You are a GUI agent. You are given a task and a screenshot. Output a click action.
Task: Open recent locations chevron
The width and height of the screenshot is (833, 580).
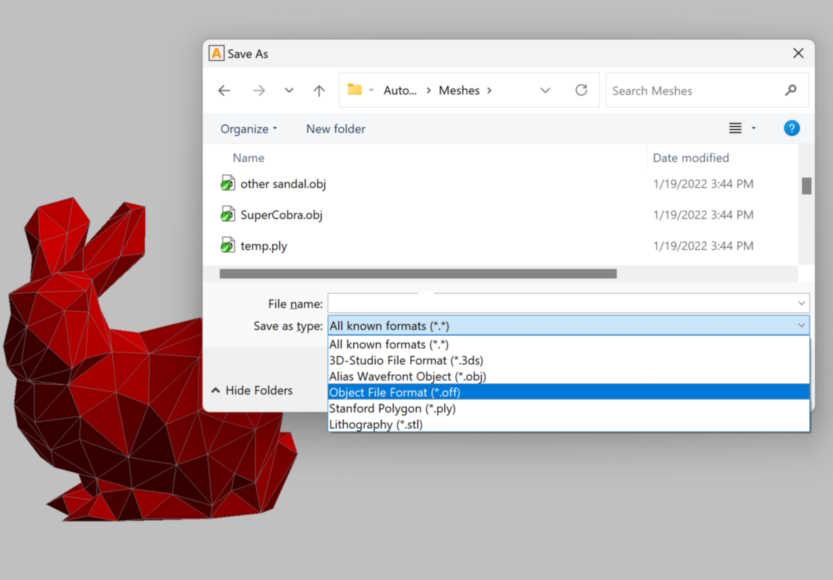[288, 91]
